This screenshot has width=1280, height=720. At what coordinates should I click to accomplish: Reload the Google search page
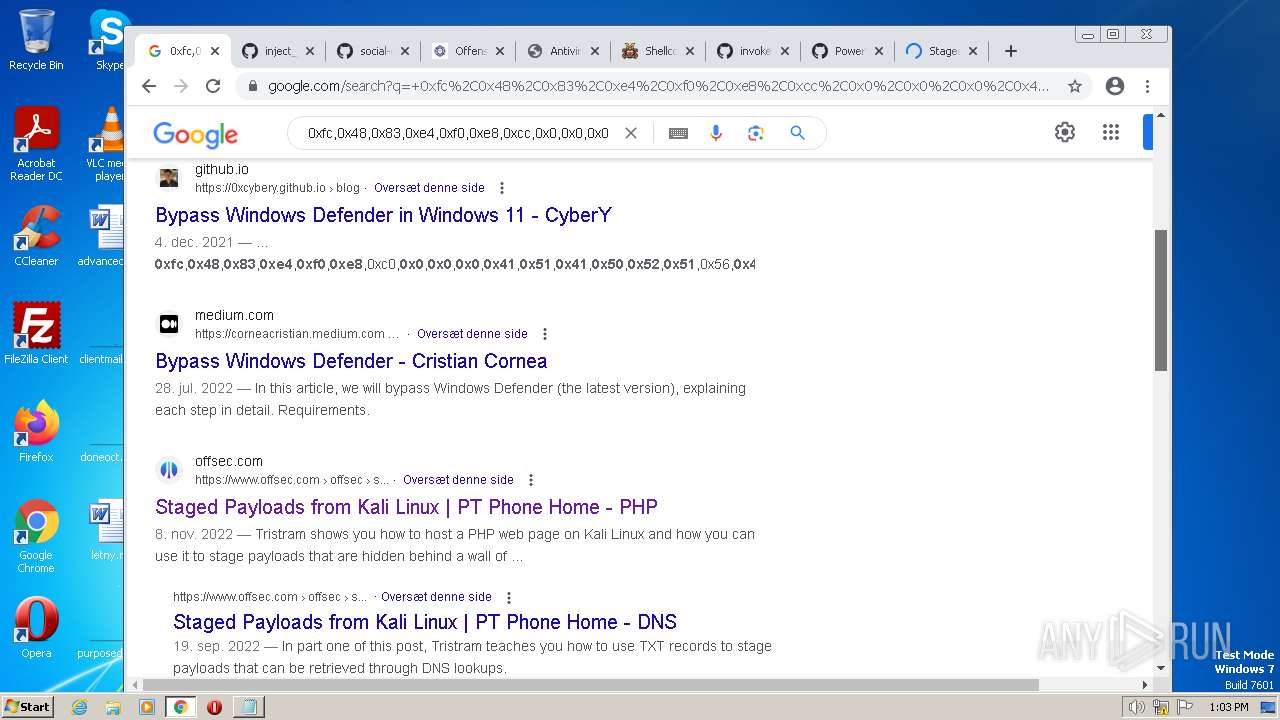[213, 86]
